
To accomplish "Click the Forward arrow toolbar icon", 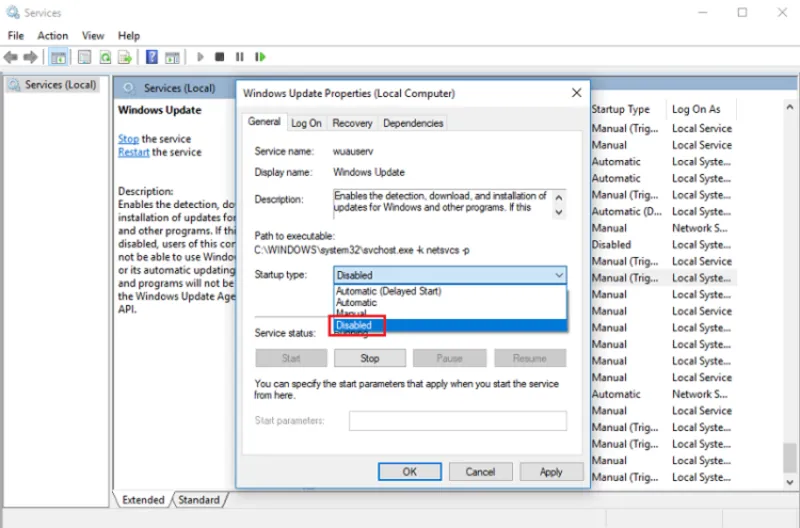I will (x=30, y=57).
